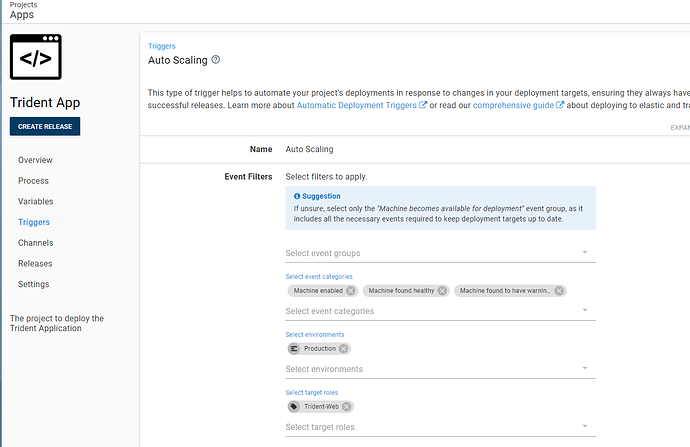This screenshot has width=690, height=447.
Task: Expand the Select event categories dropdown
Action: [x=585, y=311]
